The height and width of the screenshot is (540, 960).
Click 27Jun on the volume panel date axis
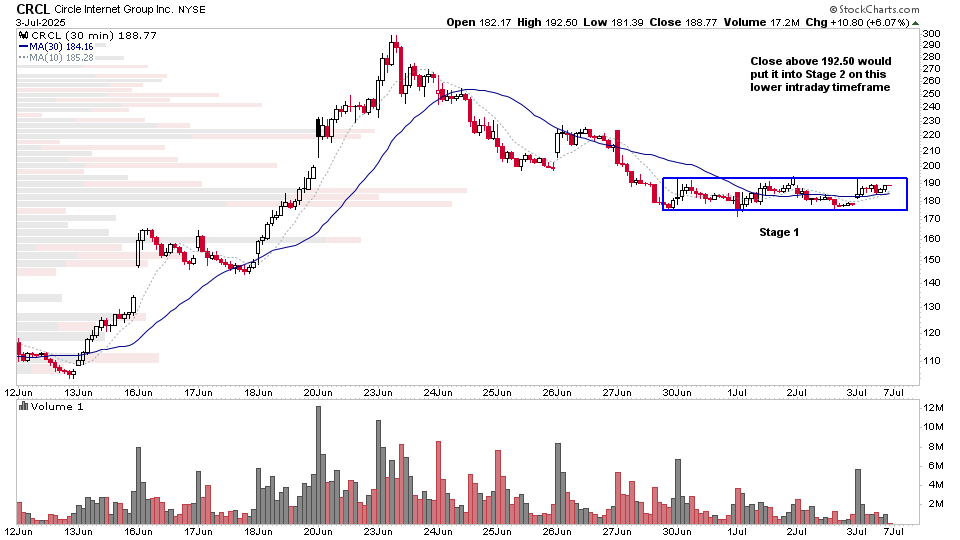tap(617, 531)
